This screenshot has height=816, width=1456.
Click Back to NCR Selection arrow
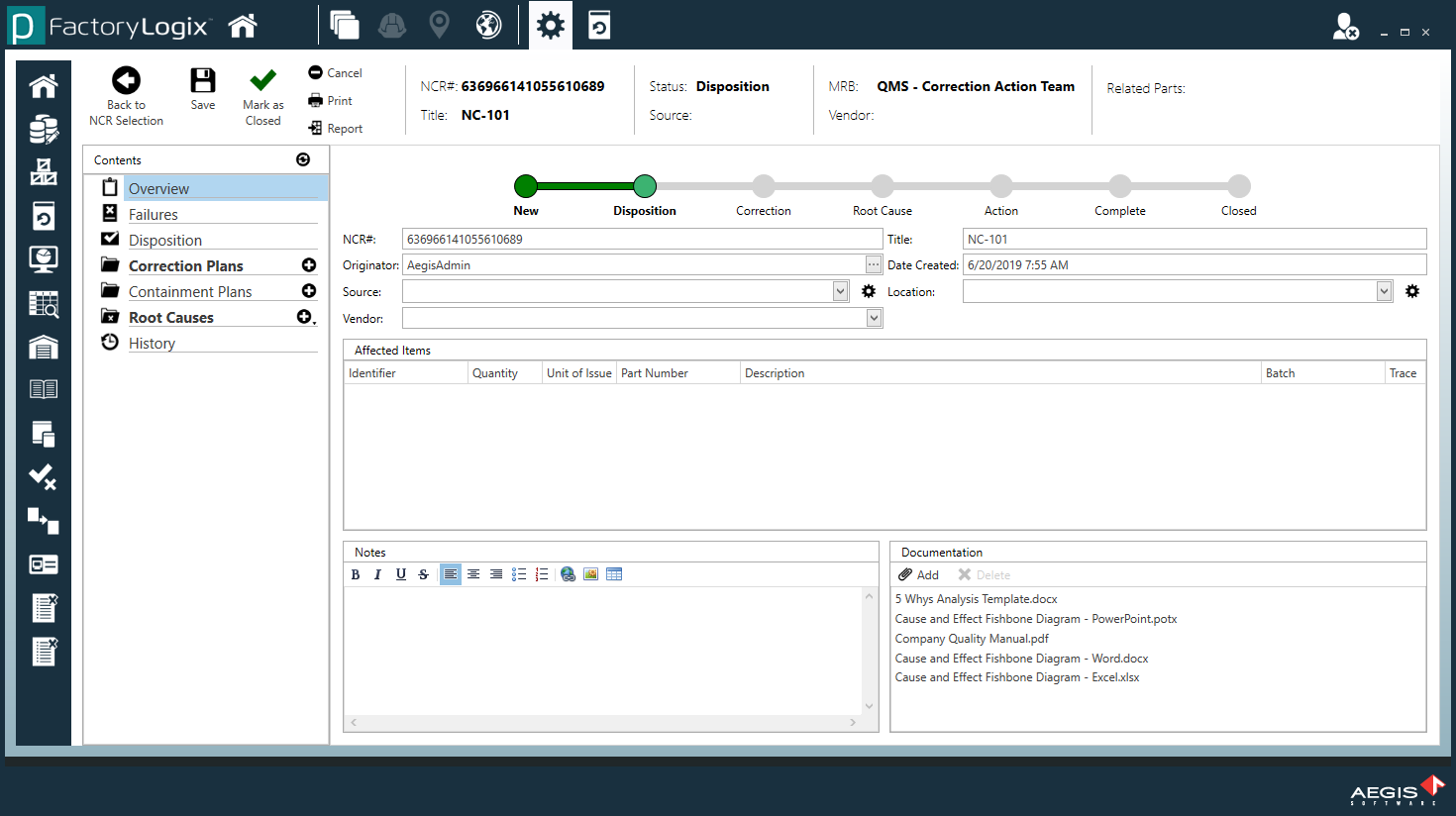126,81
